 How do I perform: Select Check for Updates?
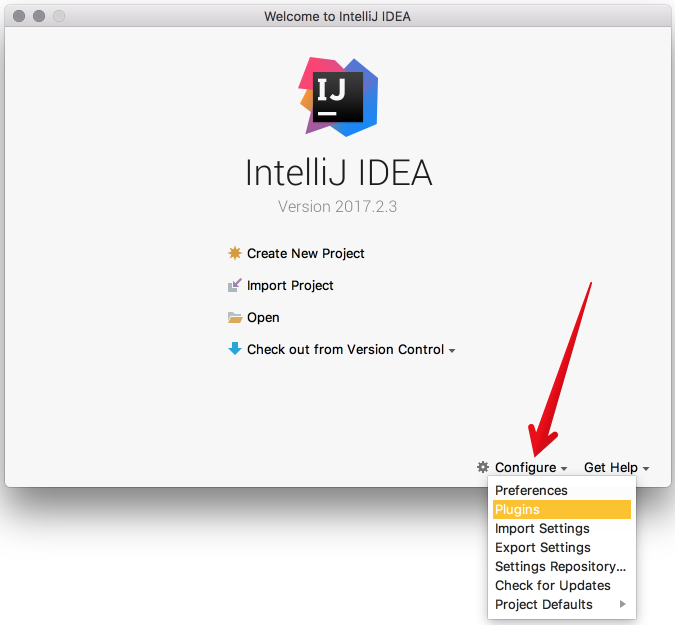point(561,585)
